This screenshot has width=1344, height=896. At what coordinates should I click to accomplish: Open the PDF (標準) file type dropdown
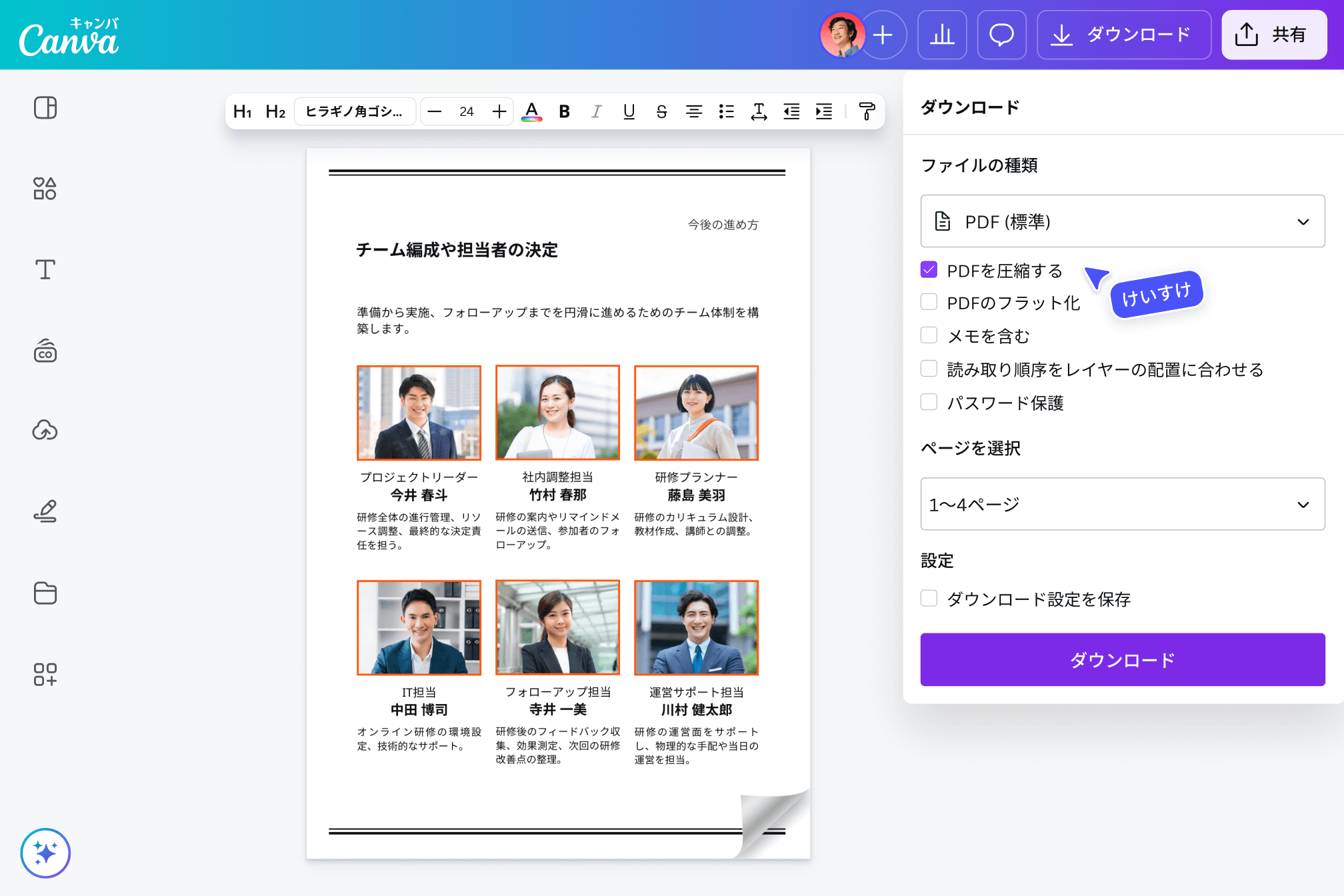click(1122, 221)
